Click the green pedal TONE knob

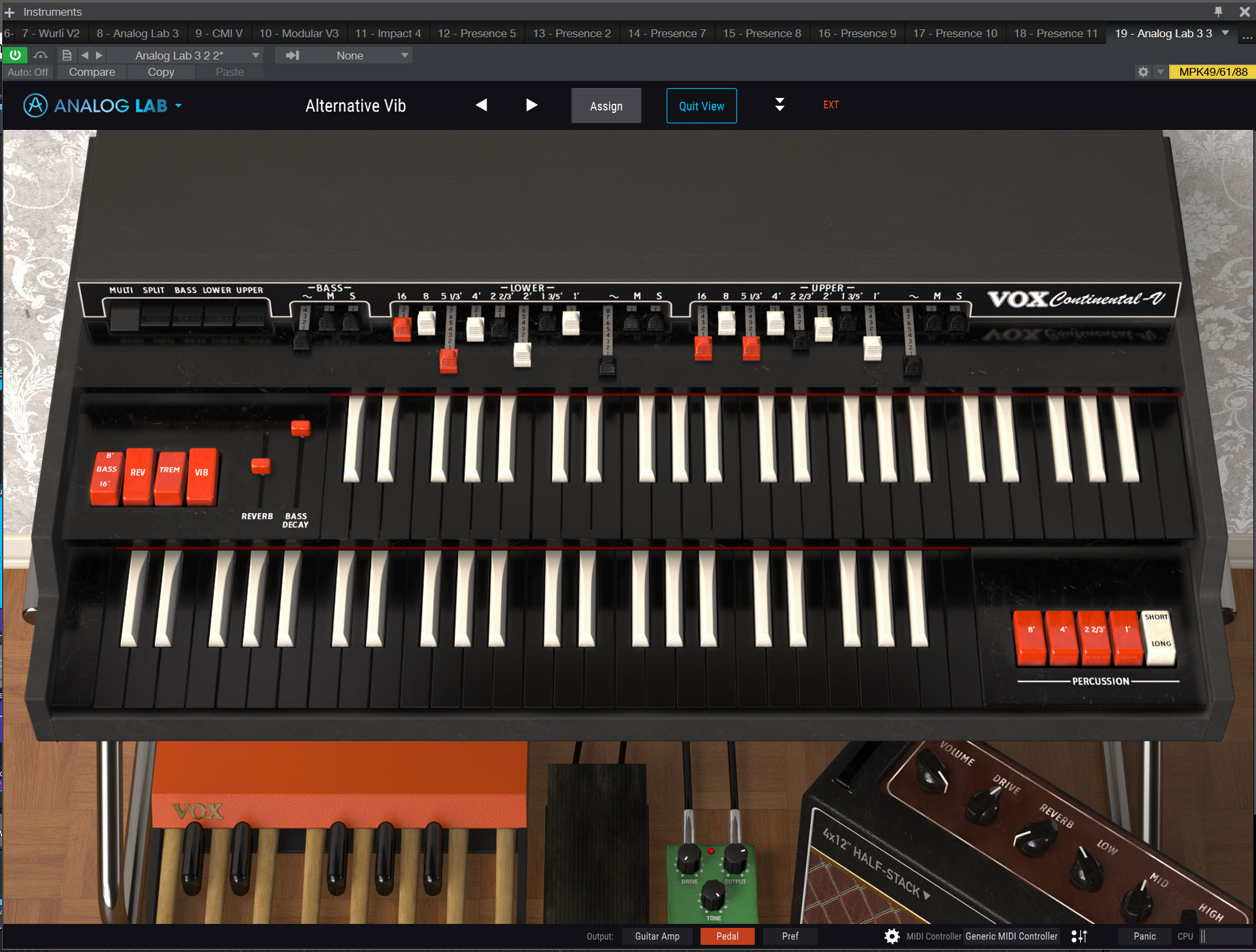tap(712, 896)
